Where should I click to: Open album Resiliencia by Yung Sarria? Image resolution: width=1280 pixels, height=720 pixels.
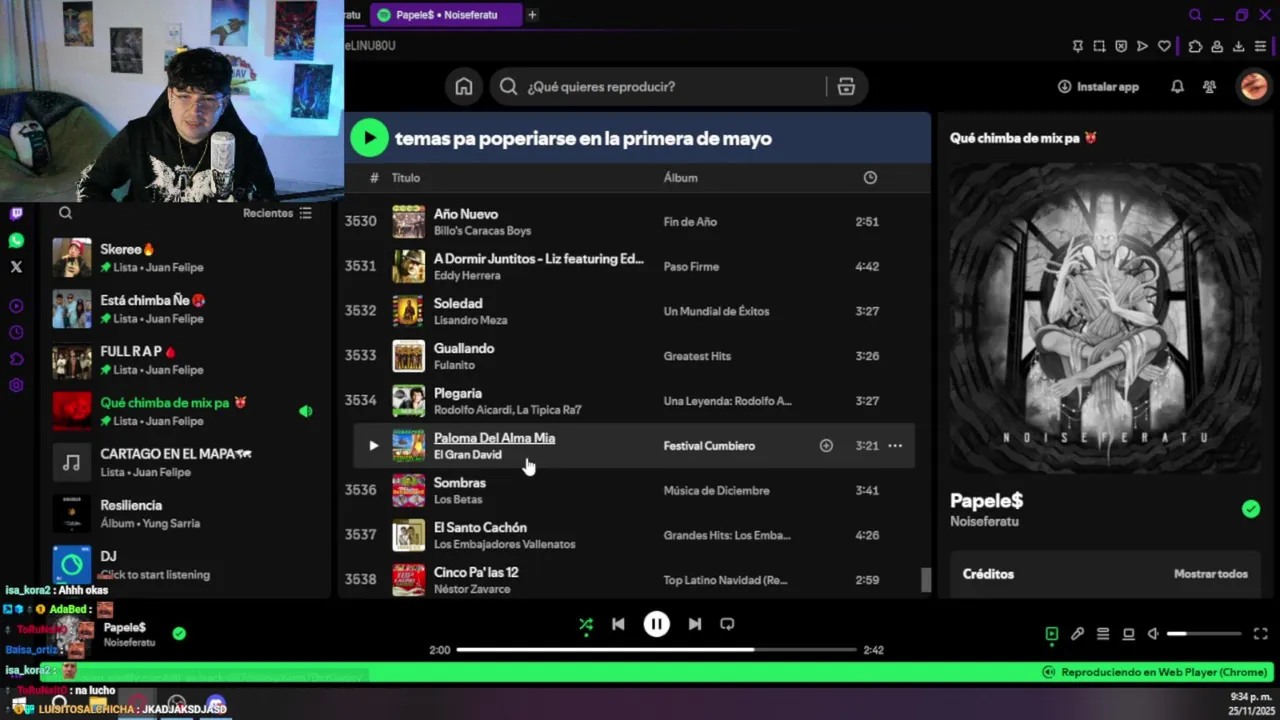coord(185,514)
